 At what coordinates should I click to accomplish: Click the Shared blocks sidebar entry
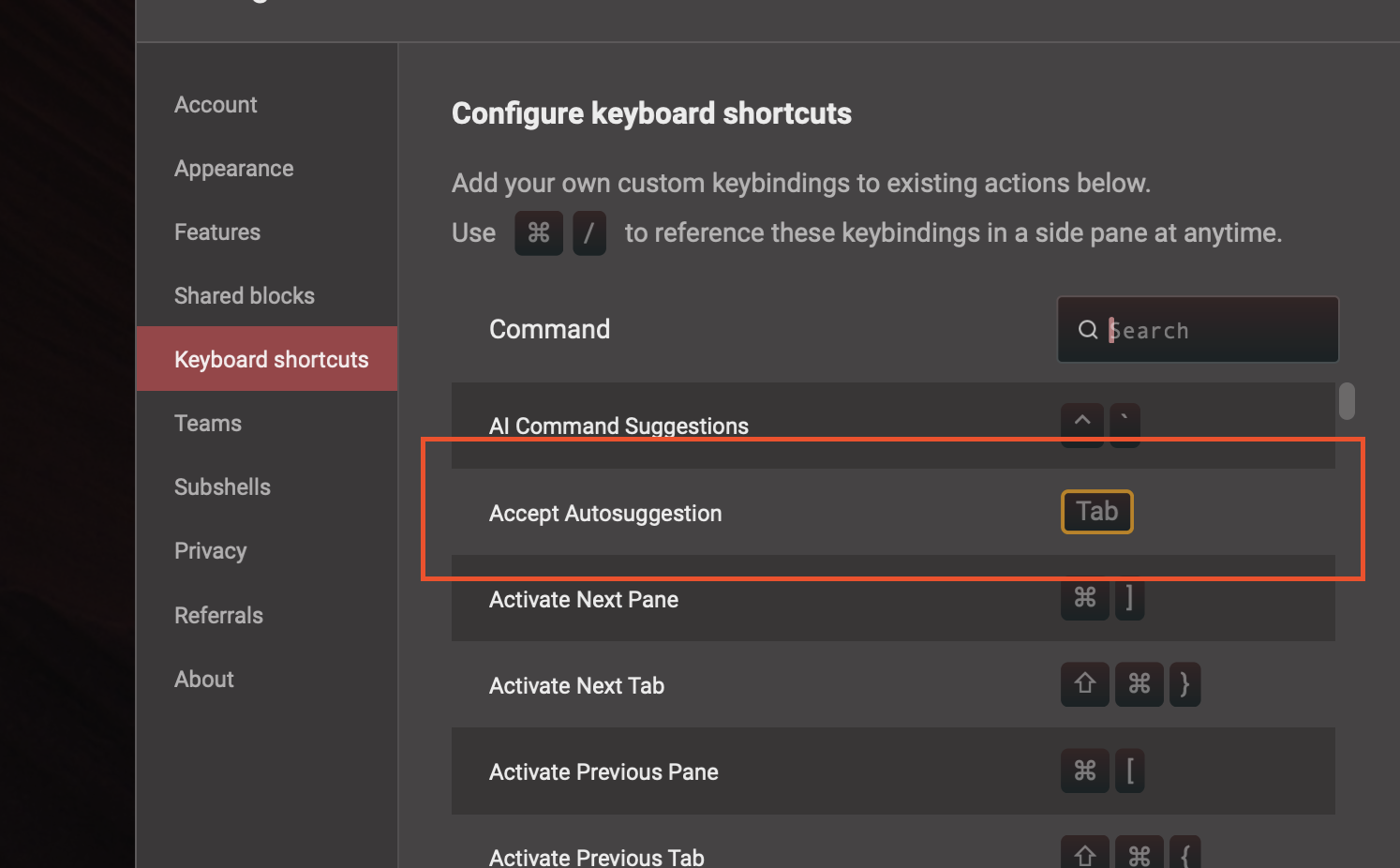pos(245,295)
